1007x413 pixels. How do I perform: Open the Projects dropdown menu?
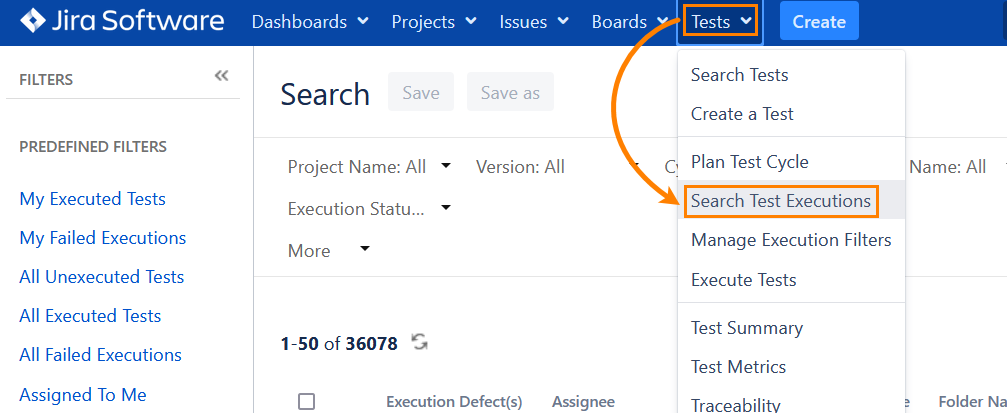point(434,22)
